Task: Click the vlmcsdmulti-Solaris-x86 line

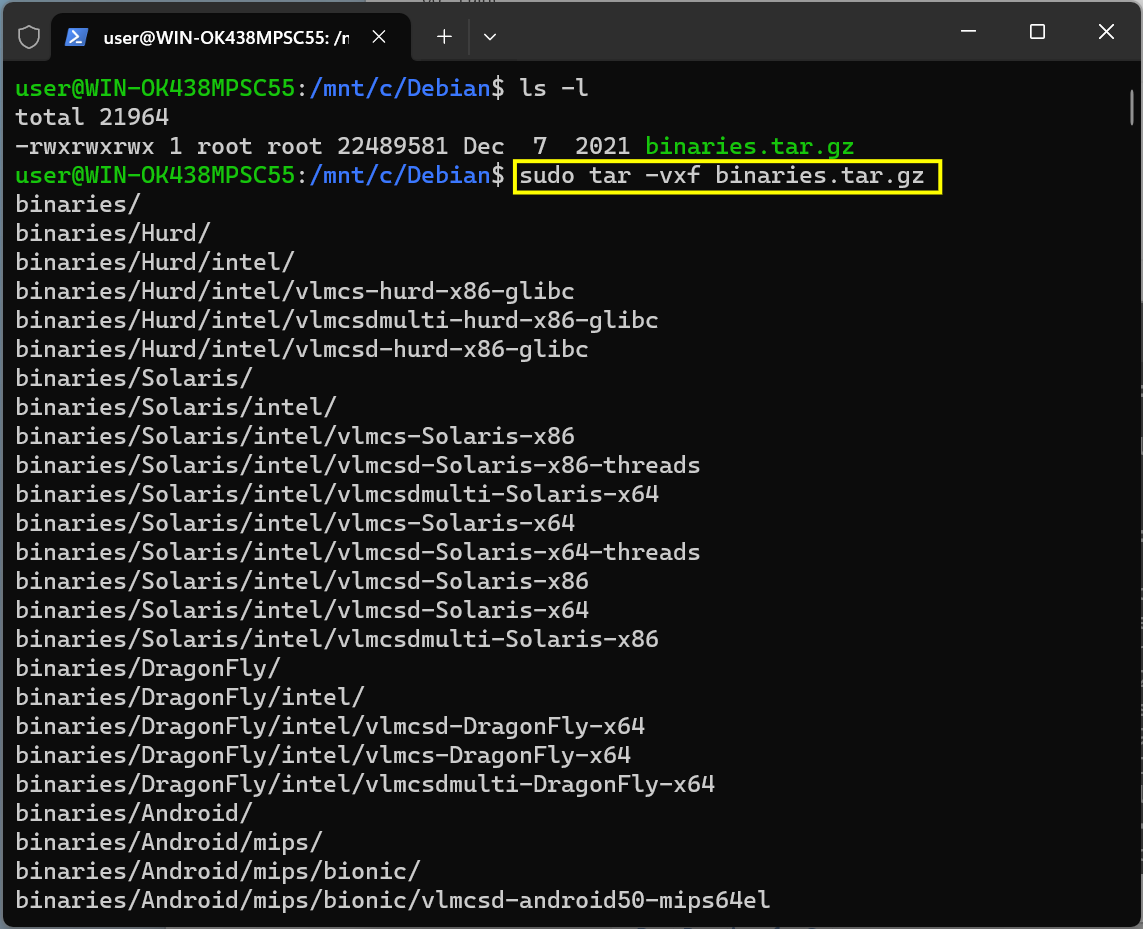Action: pos(337,640)
